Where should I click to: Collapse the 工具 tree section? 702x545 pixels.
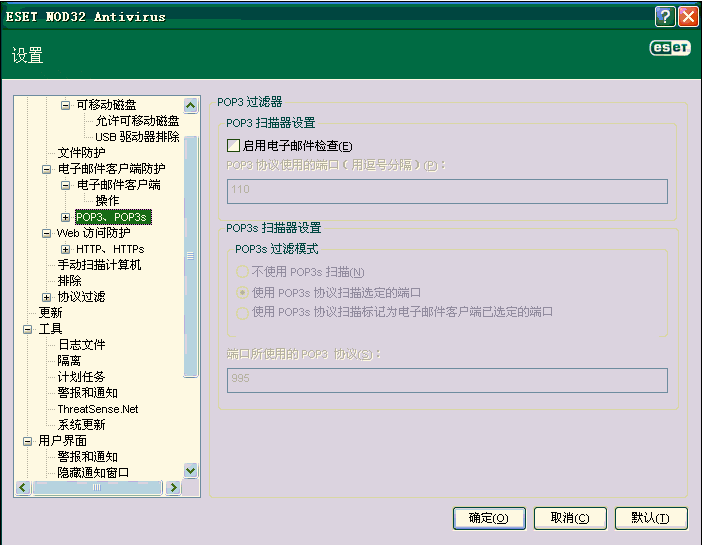pyautogui.click(x=29, y=329)
